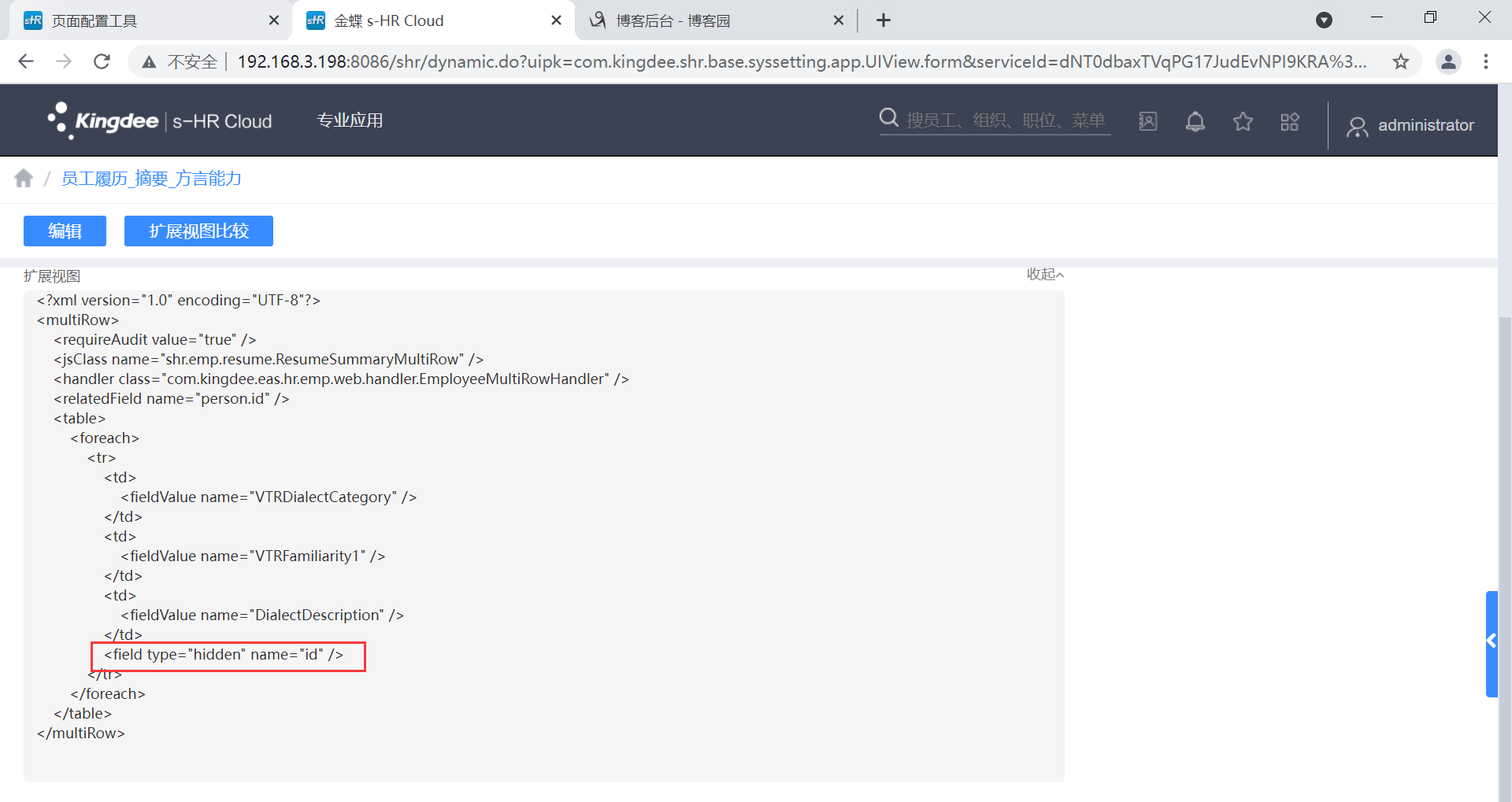The image size is (1512, 802).
Task: Click the <multiRow> opening tag line
Action: (78, 320)
